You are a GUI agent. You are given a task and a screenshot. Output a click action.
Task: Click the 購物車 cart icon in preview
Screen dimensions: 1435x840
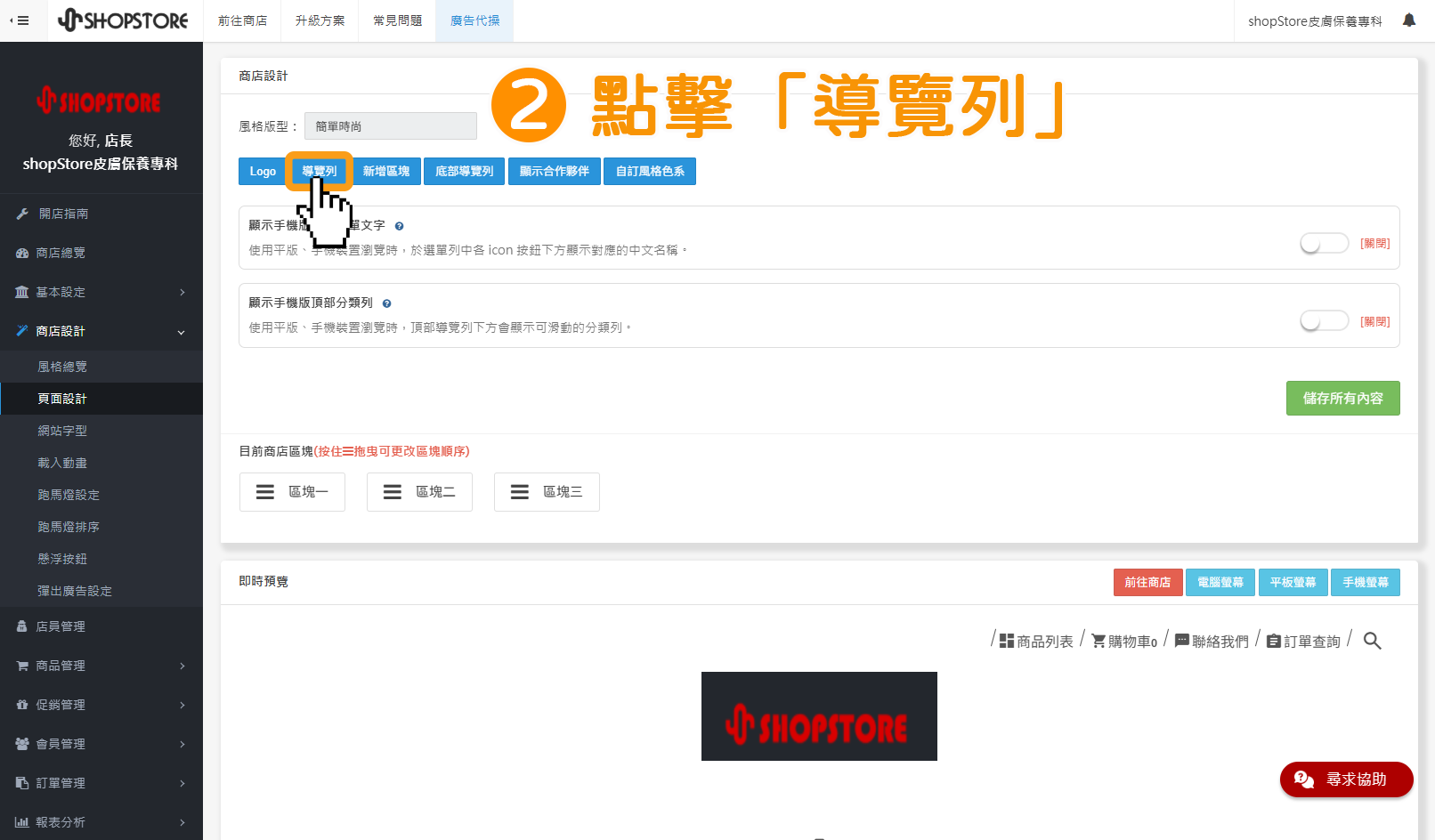[1099, 641]
